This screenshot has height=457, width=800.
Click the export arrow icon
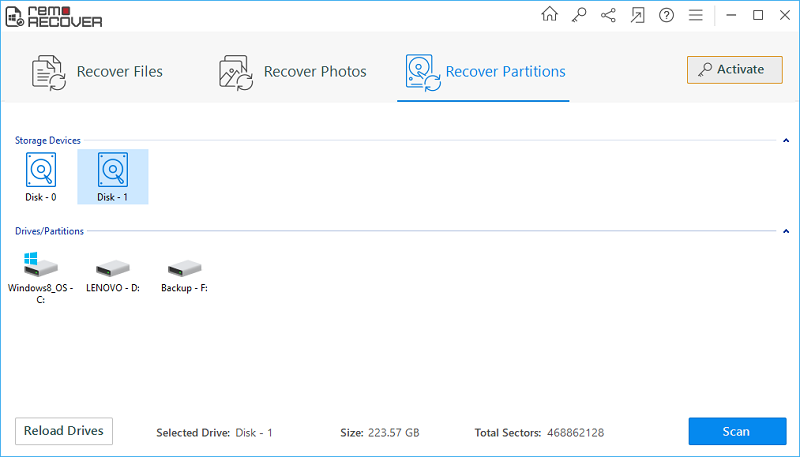click(x=638, y=15)
